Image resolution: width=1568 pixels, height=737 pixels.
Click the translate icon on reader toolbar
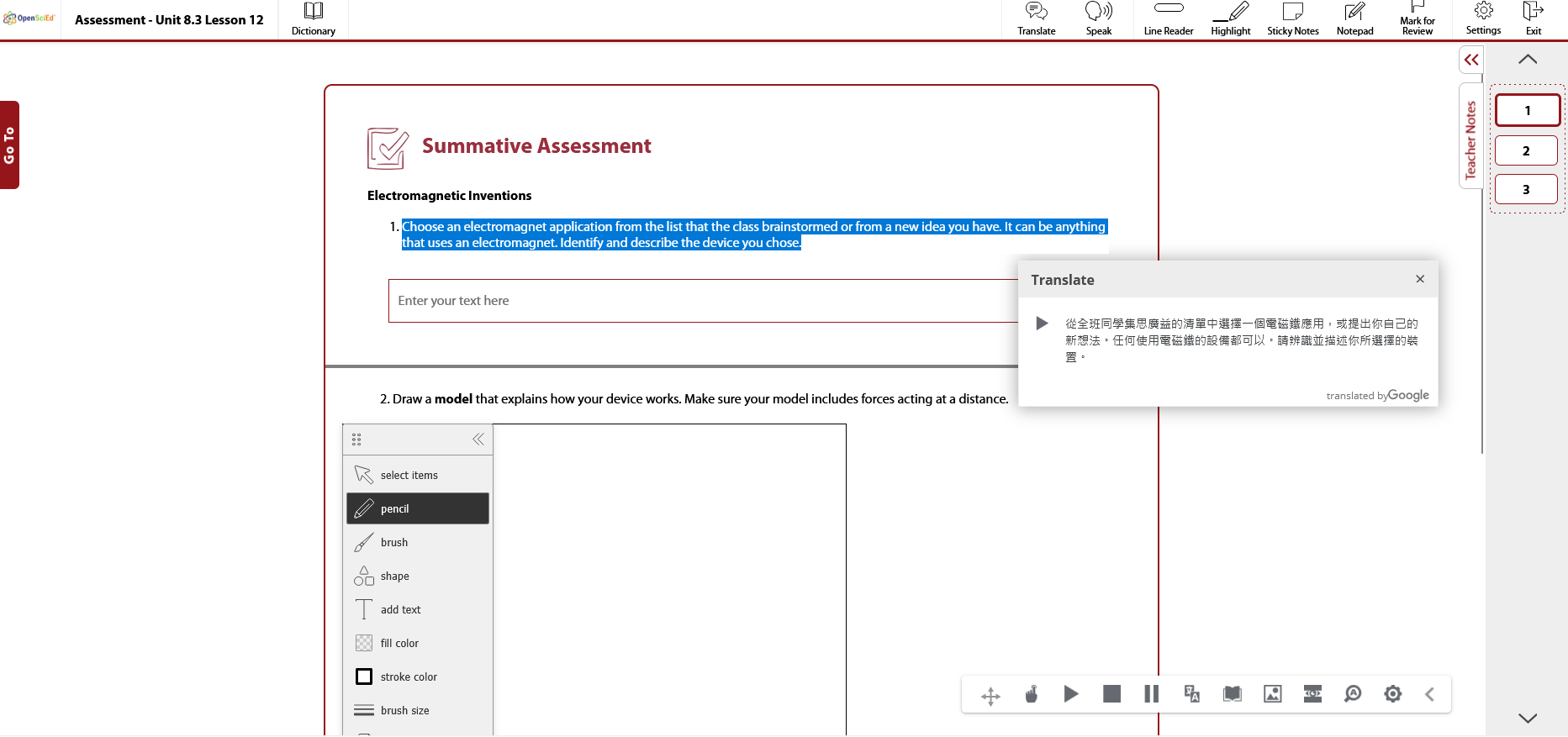coord(1191,693)
